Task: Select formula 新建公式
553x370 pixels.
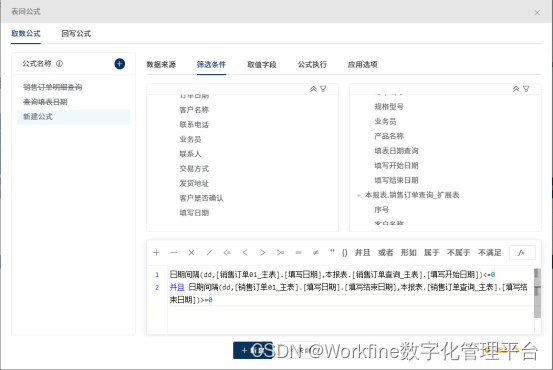Action: (73, 117)
